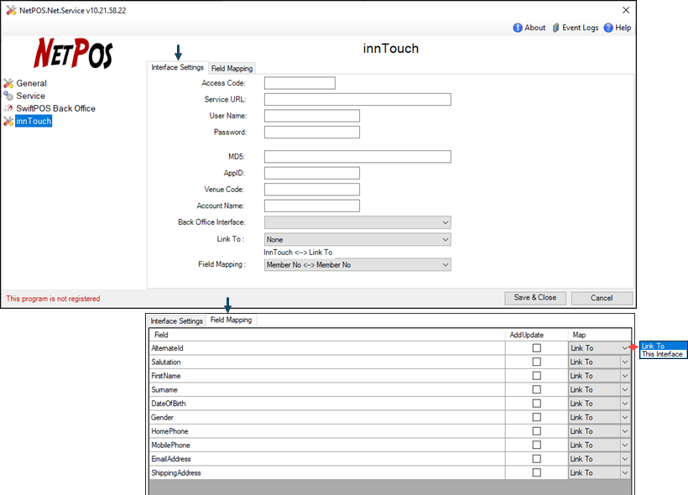The width and height of the screenshot is (688, 495).
Task: Tick the DateOfBirth Add\Update checkbox
Action: pos(536,403)
